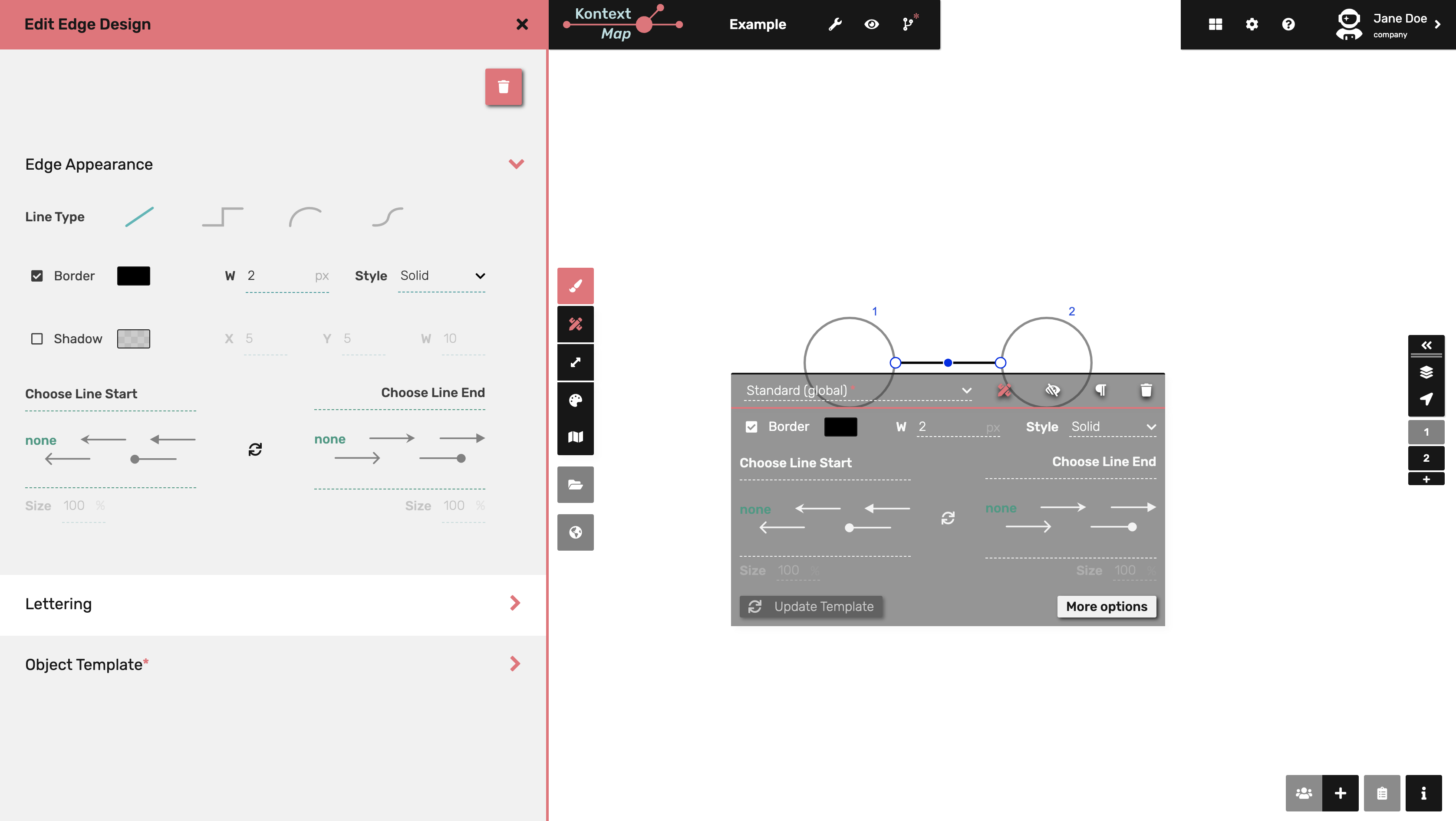The width and height of the screenshot is (1456, 821).
Task: Open Standard (global) template dropdown
Action: 858,391
